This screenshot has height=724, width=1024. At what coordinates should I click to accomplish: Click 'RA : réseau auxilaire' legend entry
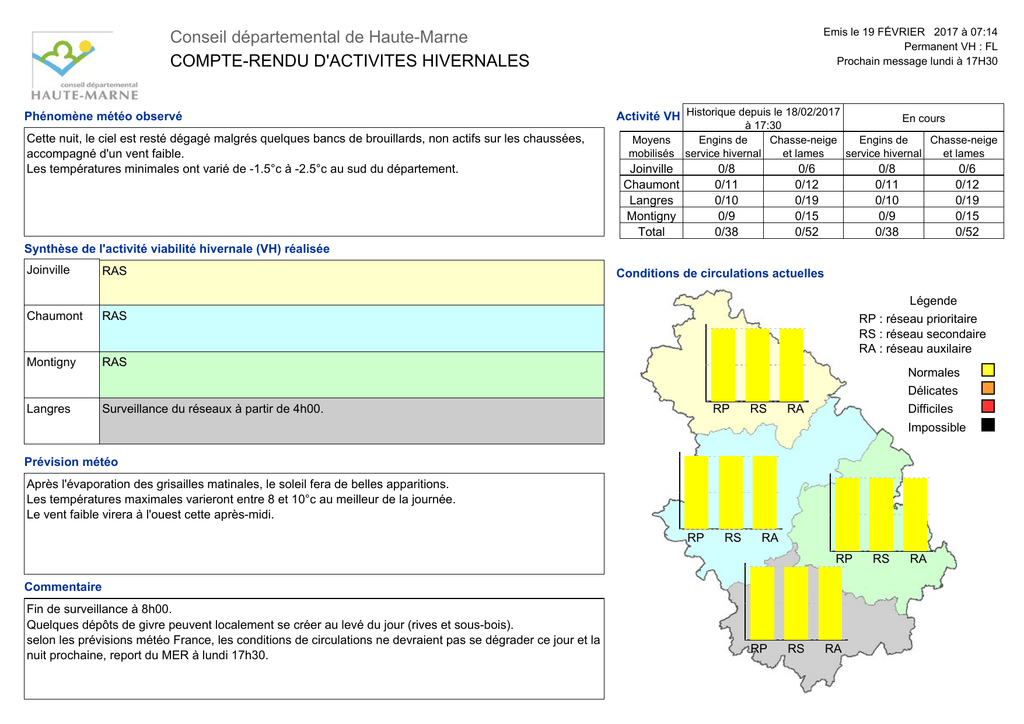[915, 349]
